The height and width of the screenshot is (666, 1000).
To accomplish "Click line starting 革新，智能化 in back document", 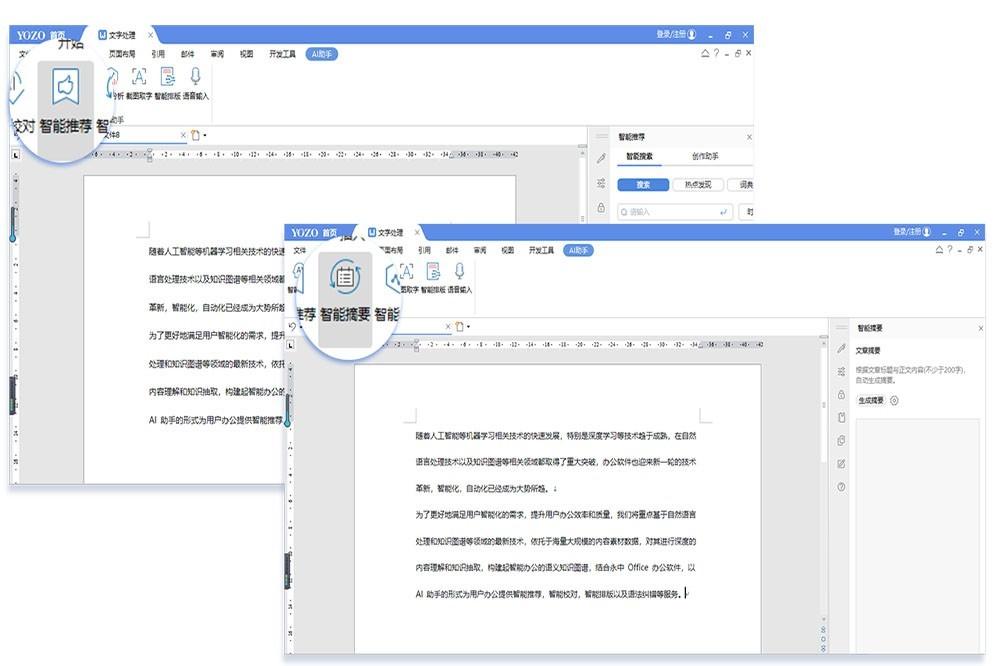I will (x=217, y=307).
